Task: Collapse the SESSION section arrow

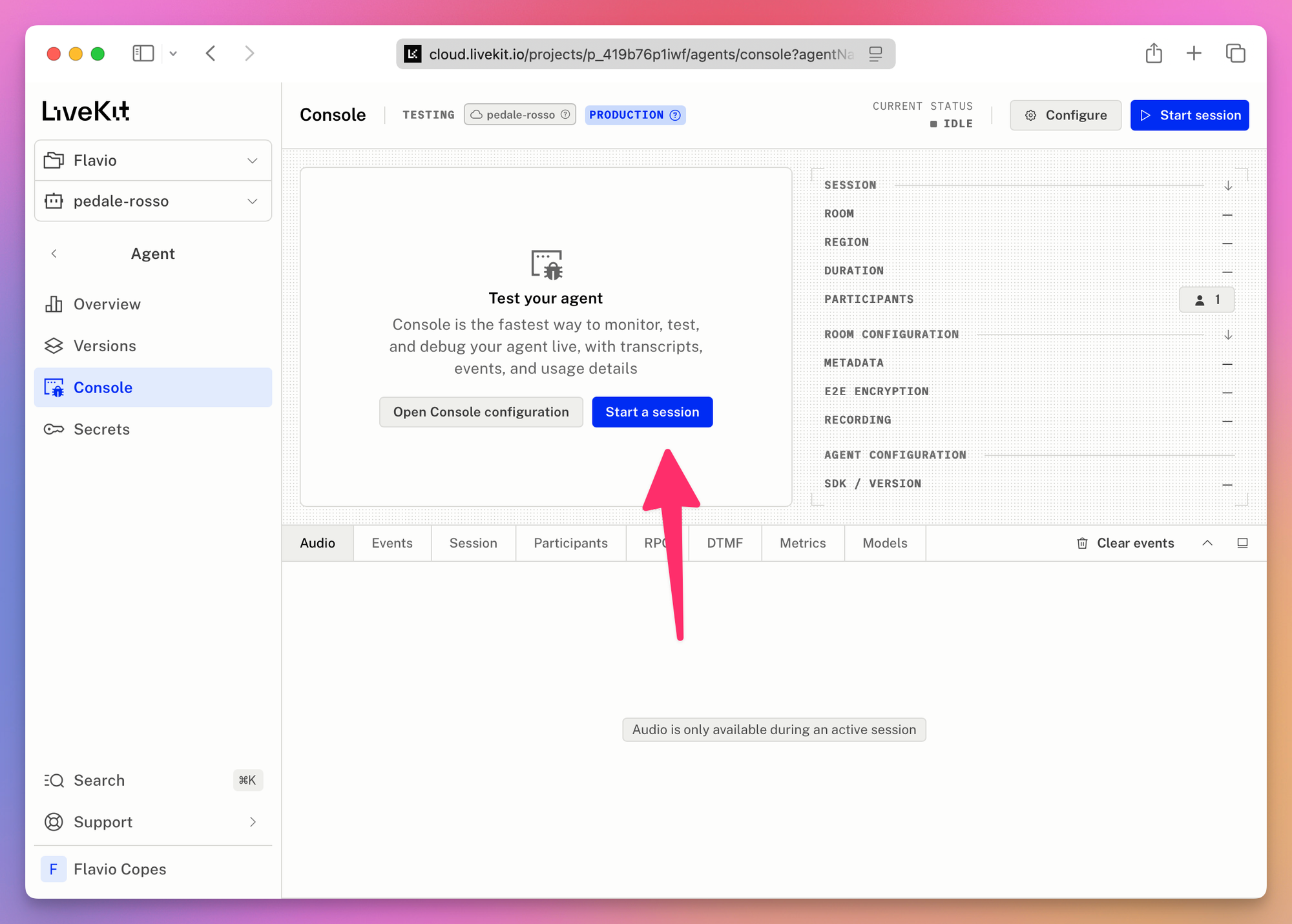Action: click(1228, 185)
